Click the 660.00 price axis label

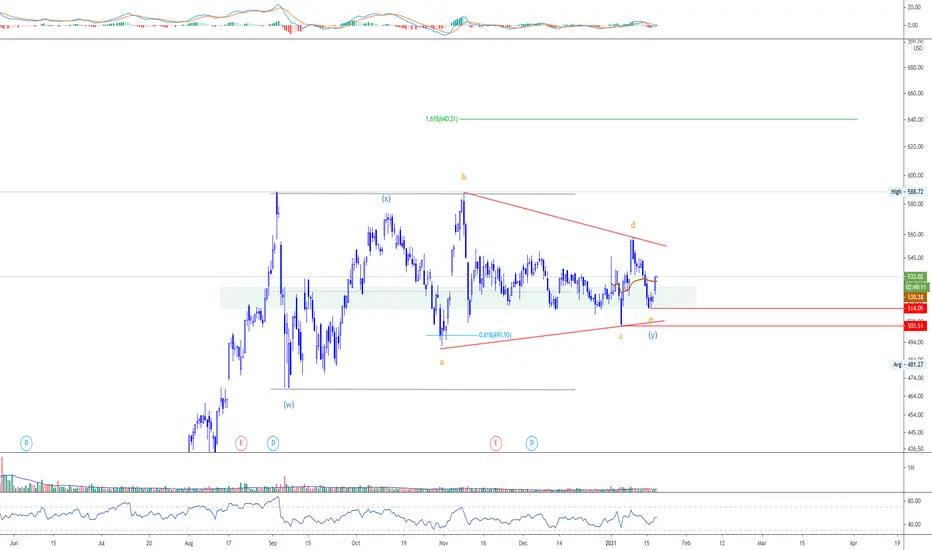tap(915, 93)
